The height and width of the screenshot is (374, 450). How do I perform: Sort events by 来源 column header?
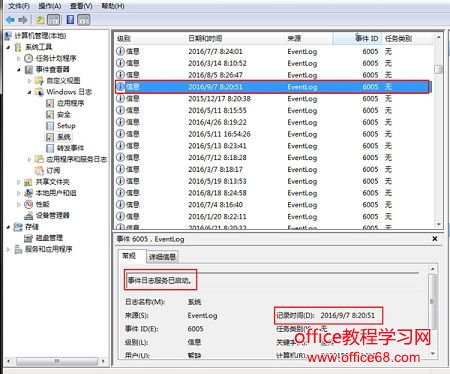tap(309, 38)
